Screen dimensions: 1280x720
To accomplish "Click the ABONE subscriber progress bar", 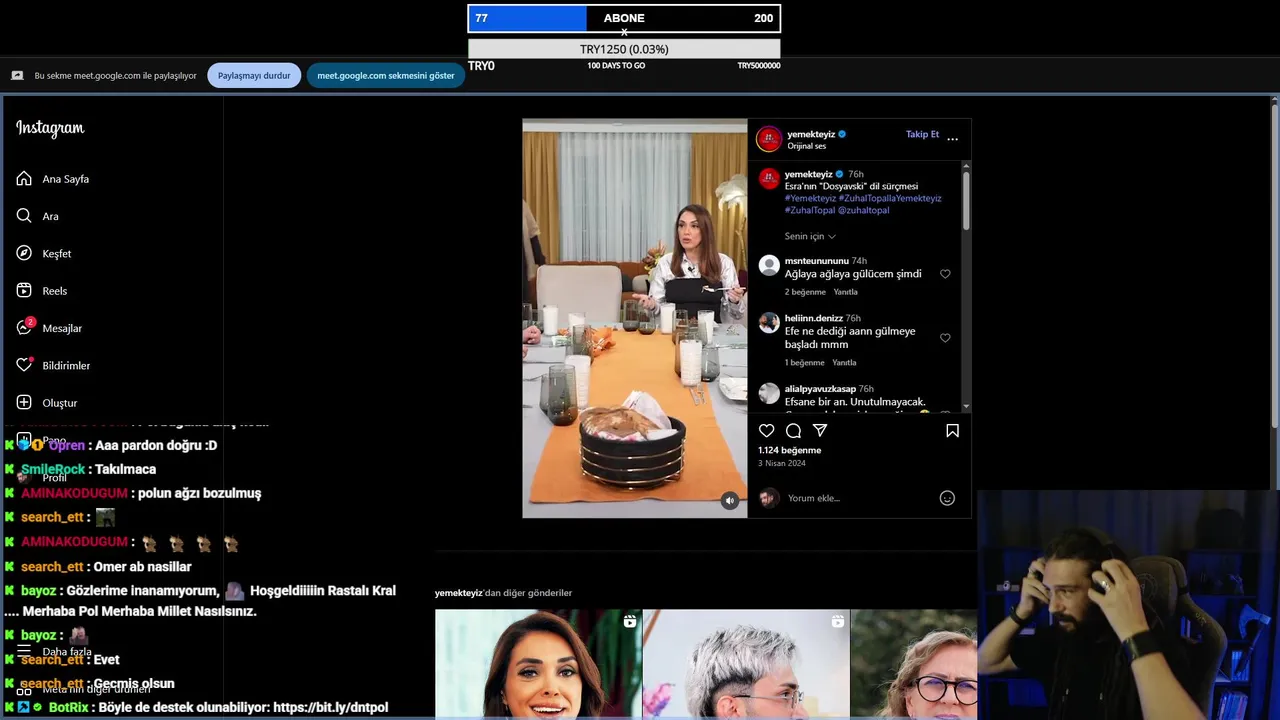I will coord(624,18).
